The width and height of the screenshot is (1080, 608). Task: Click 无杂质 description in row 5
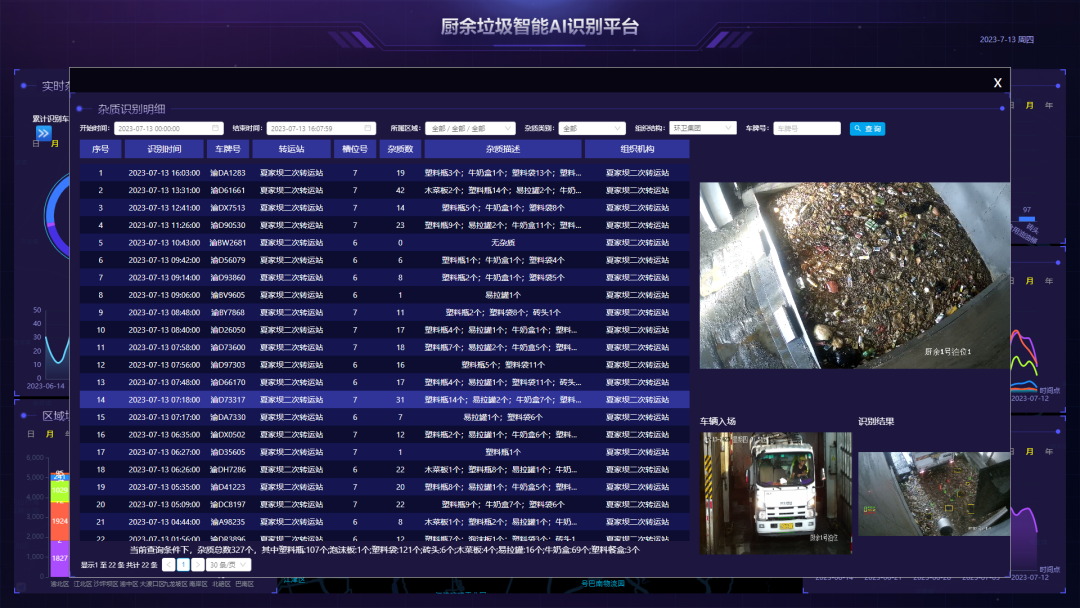pos(503,242)
